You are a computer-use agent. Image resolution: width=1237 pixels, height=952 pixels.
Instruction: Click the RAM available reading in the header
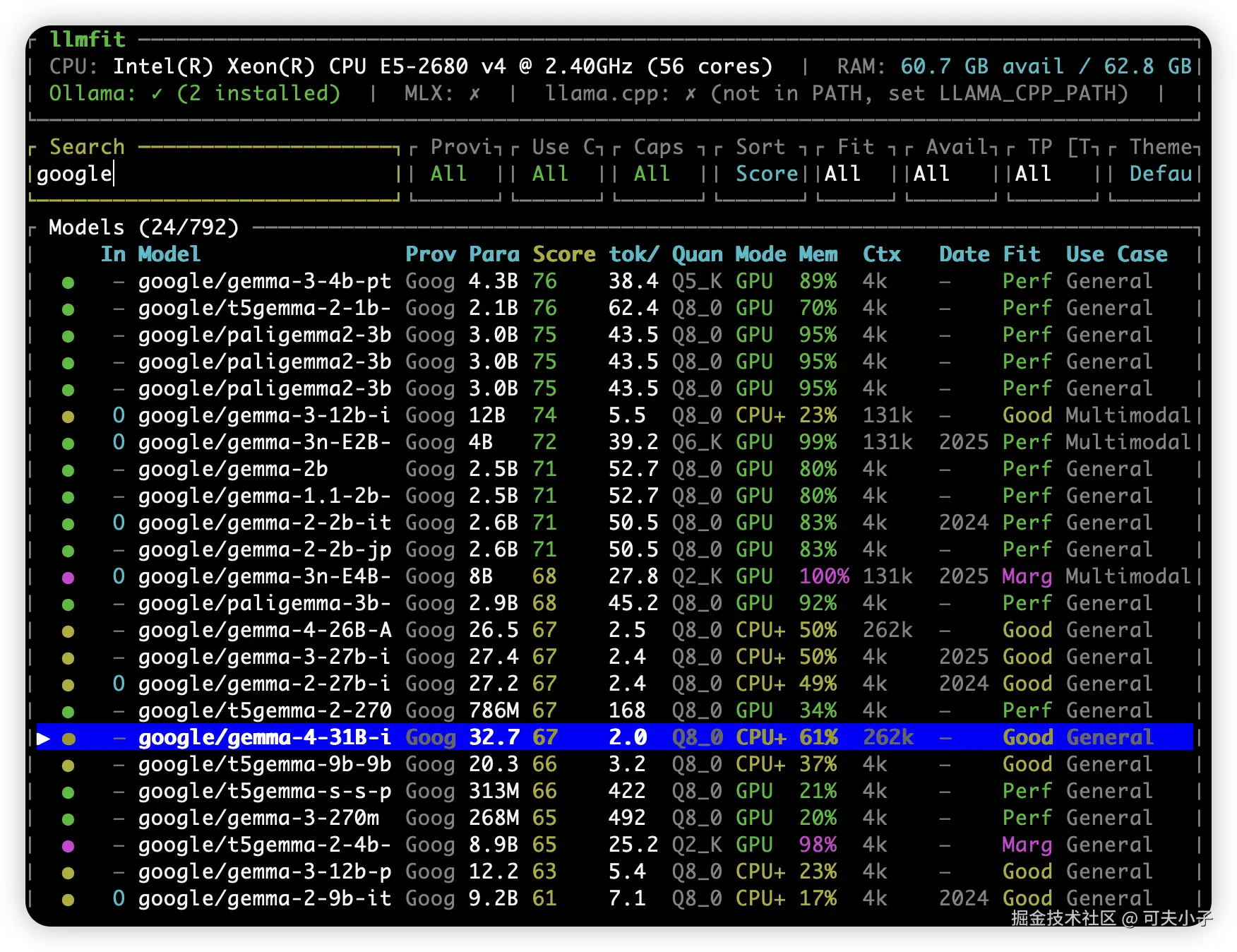point(1046,66)
